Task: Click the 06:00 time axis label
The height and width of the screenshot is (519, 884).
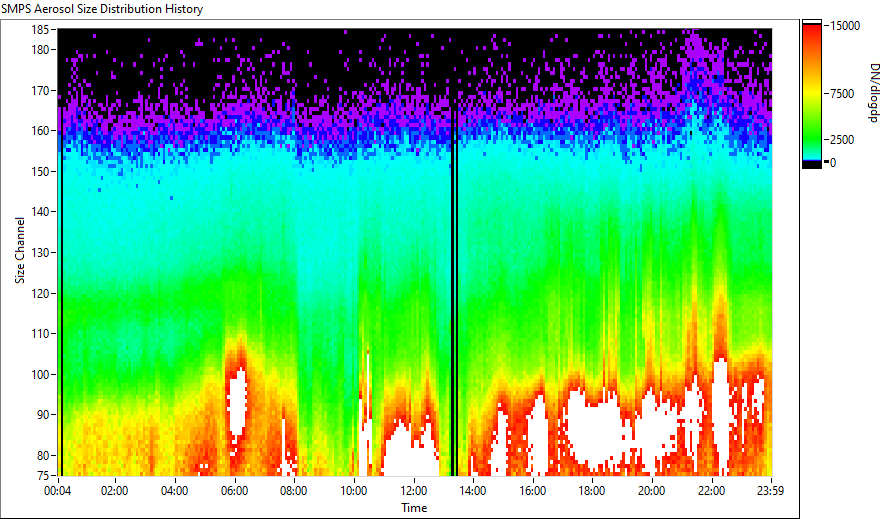Action: pyautogui.click(x=234, y=491)
